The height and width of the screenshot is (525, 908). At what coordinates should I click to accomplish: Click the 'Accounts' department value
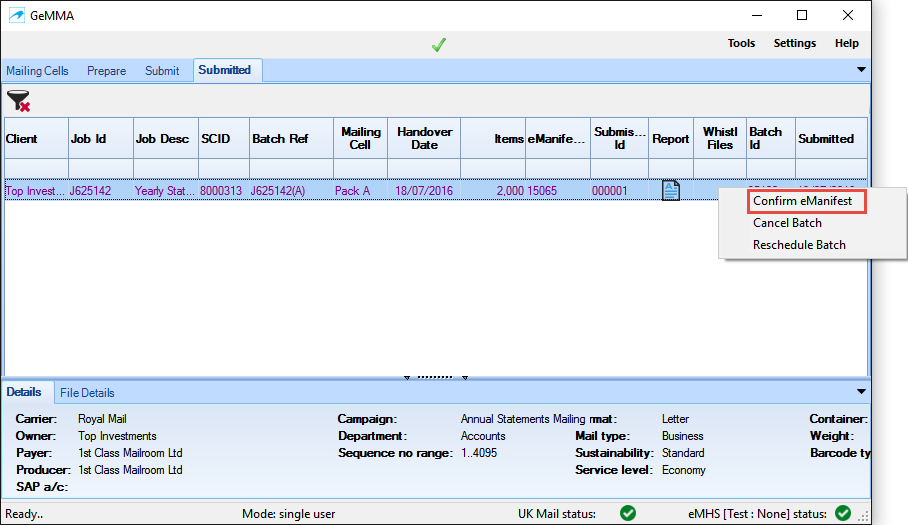483,436
